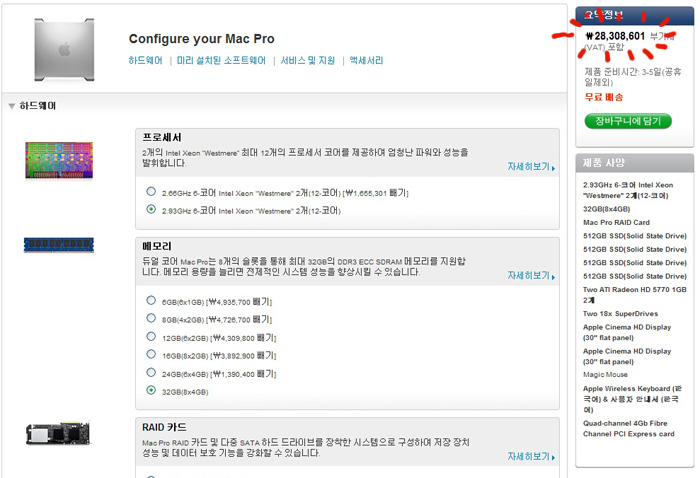Click the 프로세서 section title
The width and height of the screenshot is (700, 478).
tap(162, 137)
